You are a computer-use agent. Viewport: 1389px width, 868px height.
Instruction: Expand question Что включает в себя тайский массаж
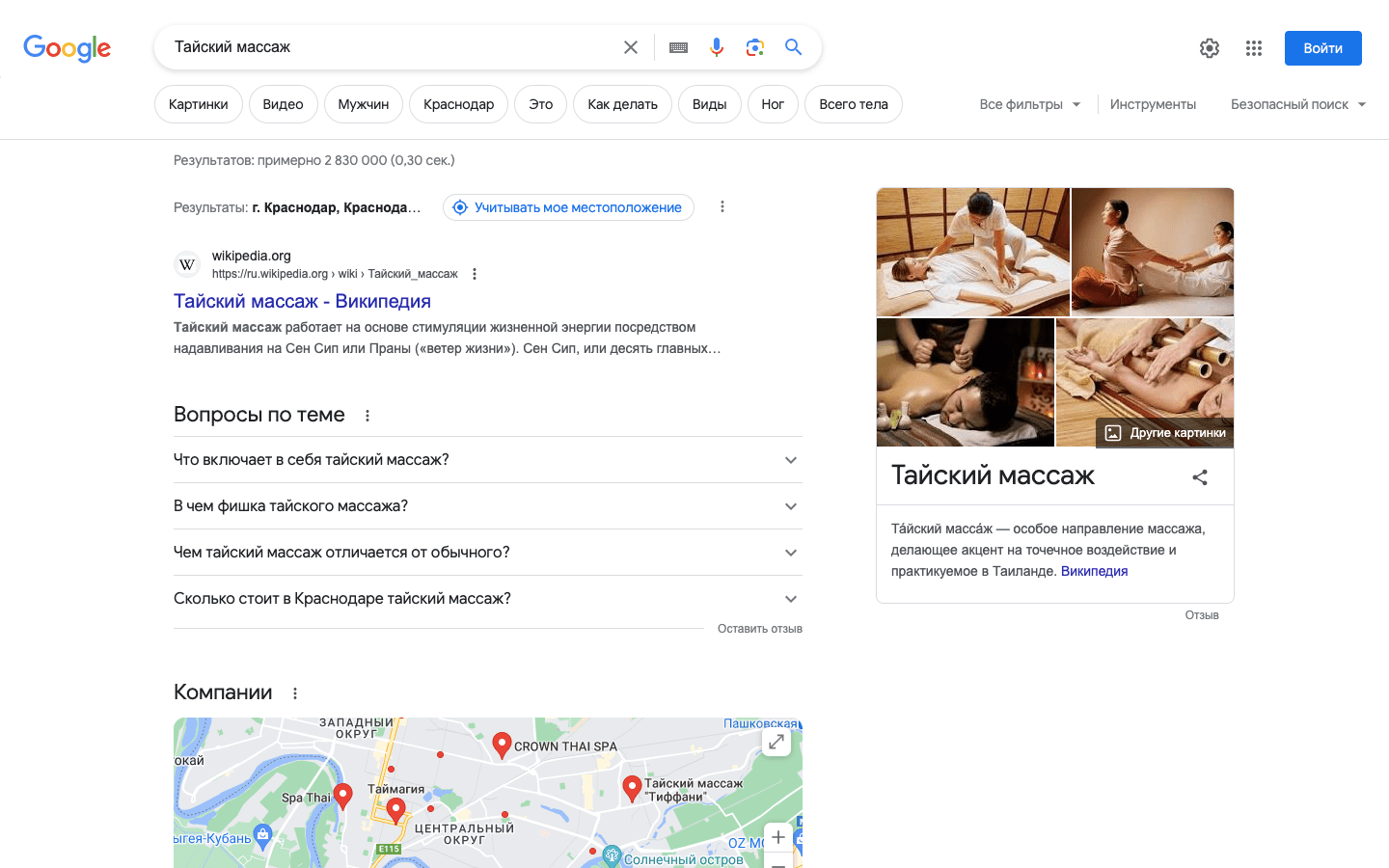pos(487,460)
